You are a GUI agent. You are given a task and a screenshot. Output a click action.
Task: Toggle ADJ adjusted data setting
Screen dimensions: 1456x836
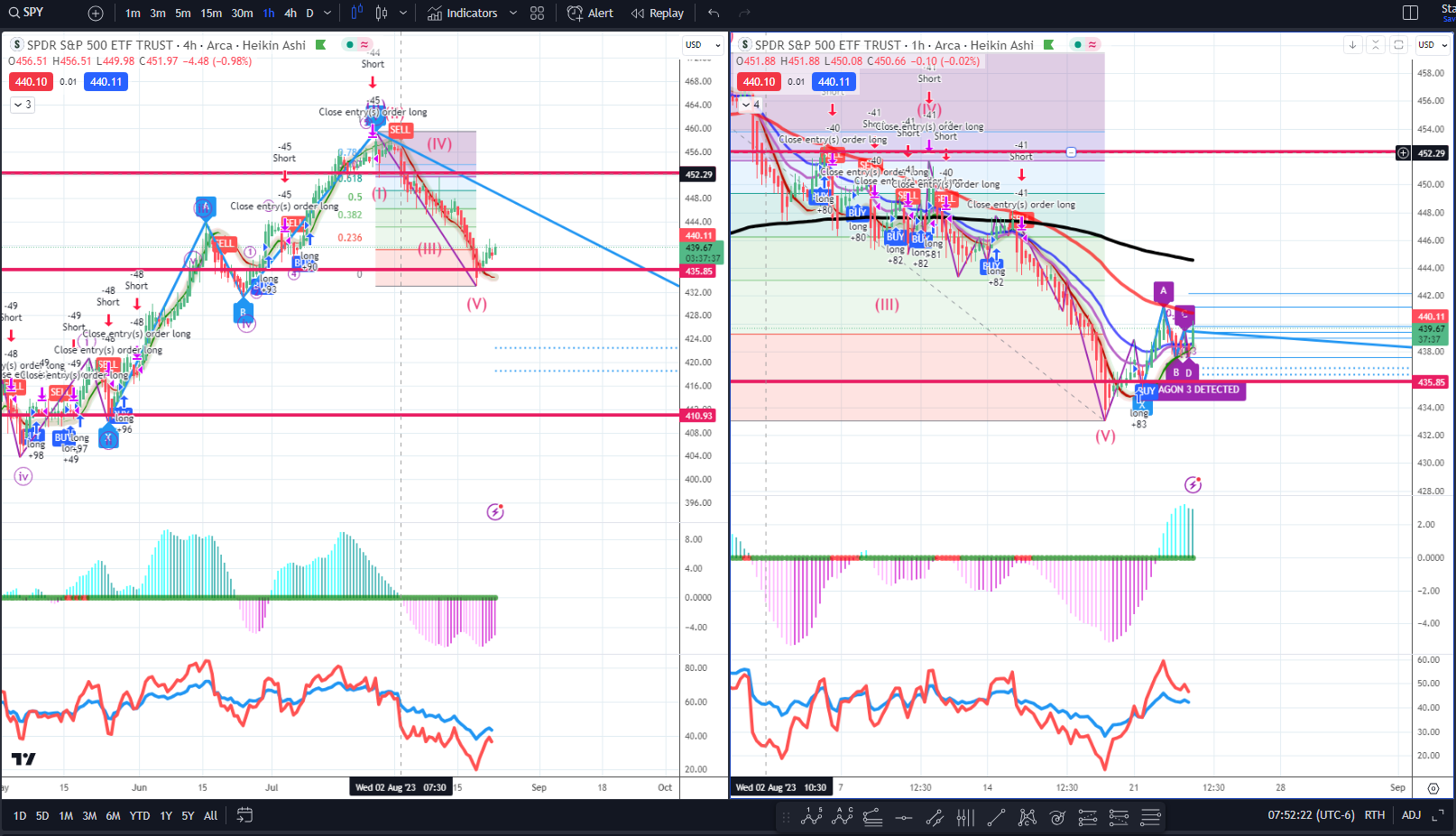click(1411, 815)
